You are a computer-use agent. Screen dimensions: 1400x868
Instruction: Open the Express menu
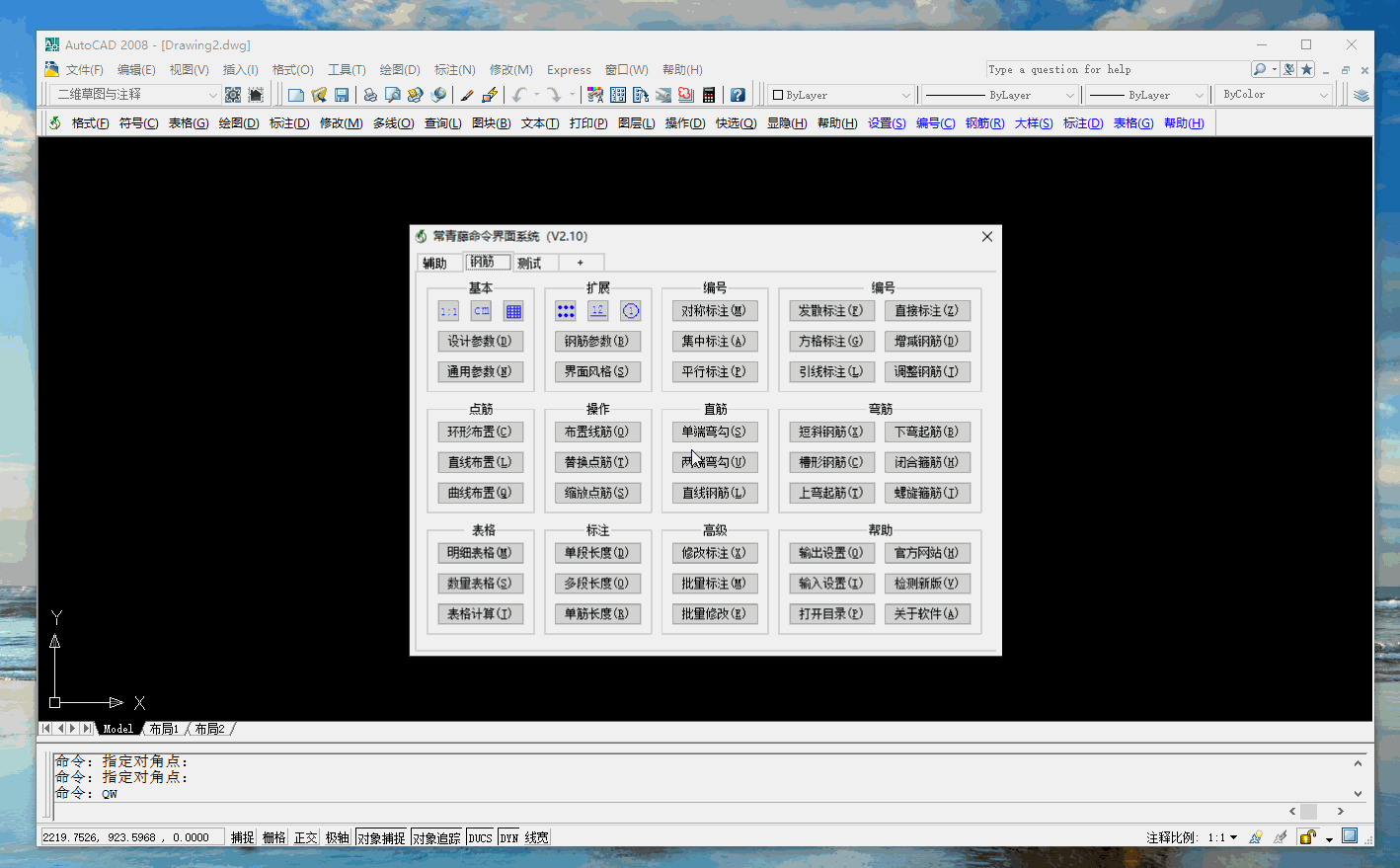(569, 70)
